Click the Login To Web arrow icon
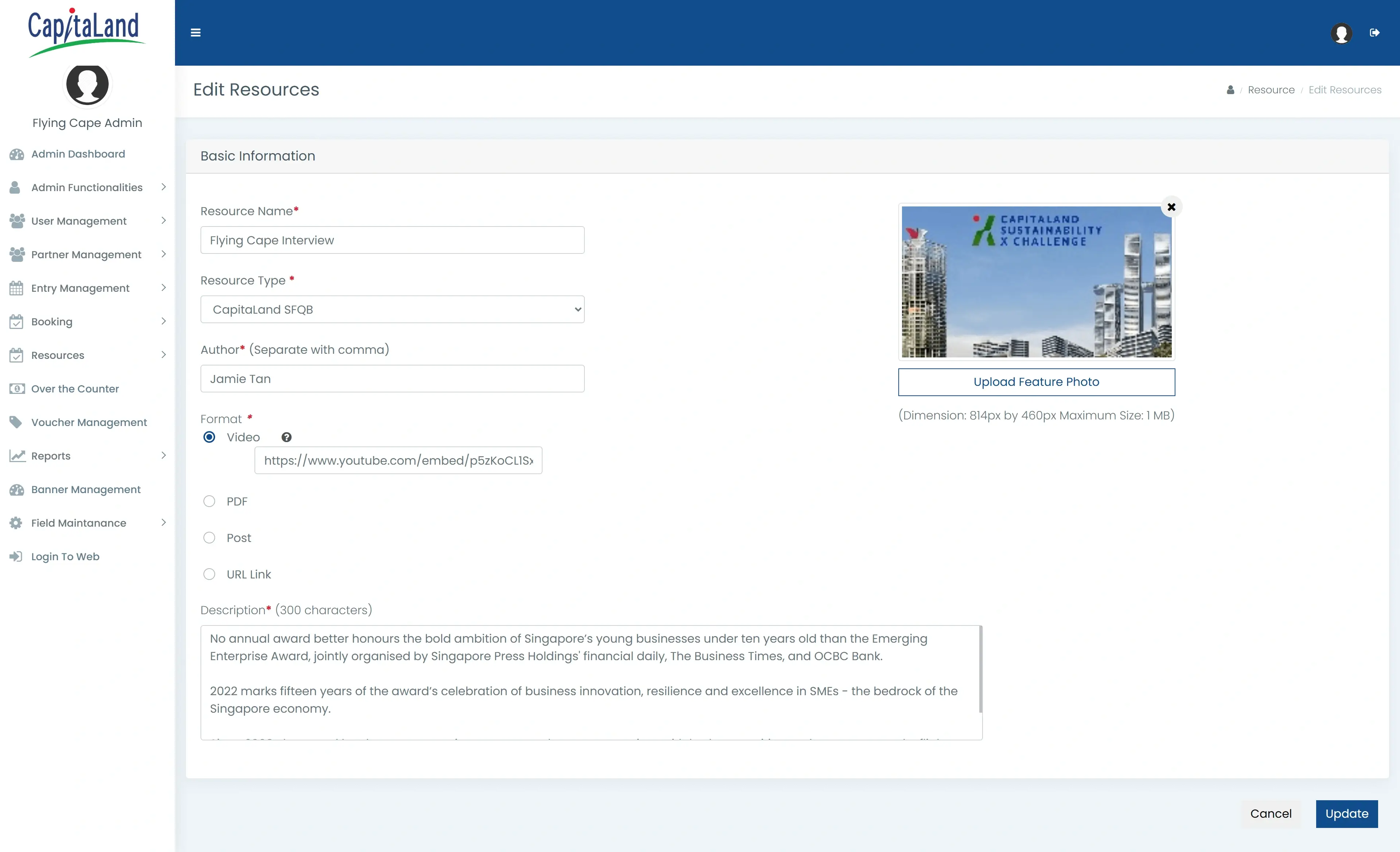 click(x=16, y=557)
